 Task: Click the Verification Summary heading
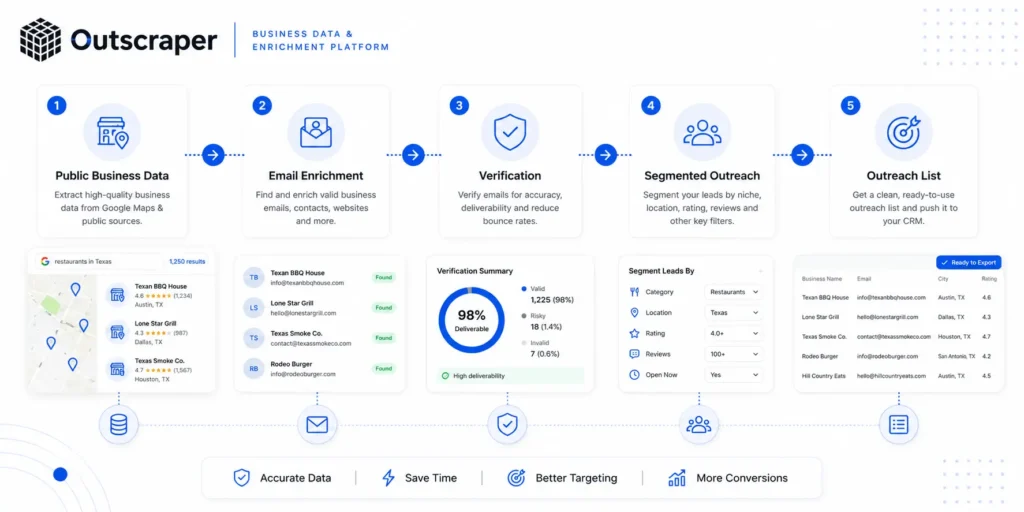click(x=475, y=271)
